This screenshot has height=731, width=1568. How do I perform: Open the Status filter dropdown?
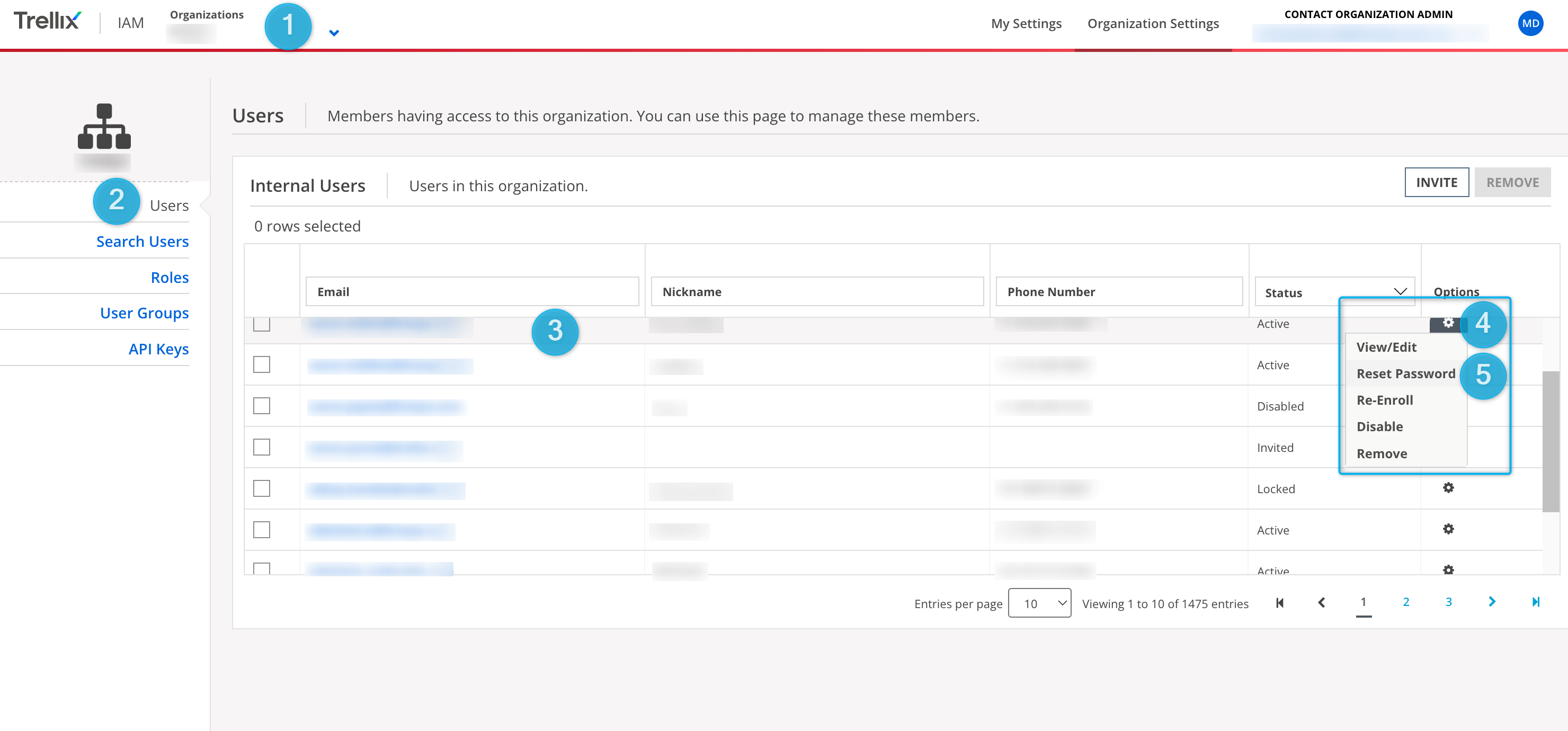pos(1334,292)
